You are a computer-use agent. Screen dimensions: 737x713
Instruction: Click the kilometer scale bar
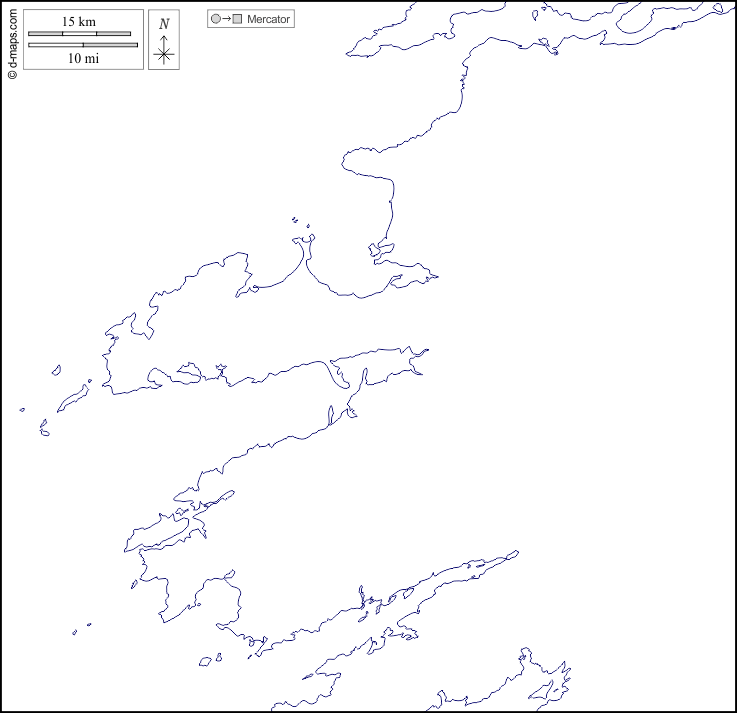click(x=79, y=34)
